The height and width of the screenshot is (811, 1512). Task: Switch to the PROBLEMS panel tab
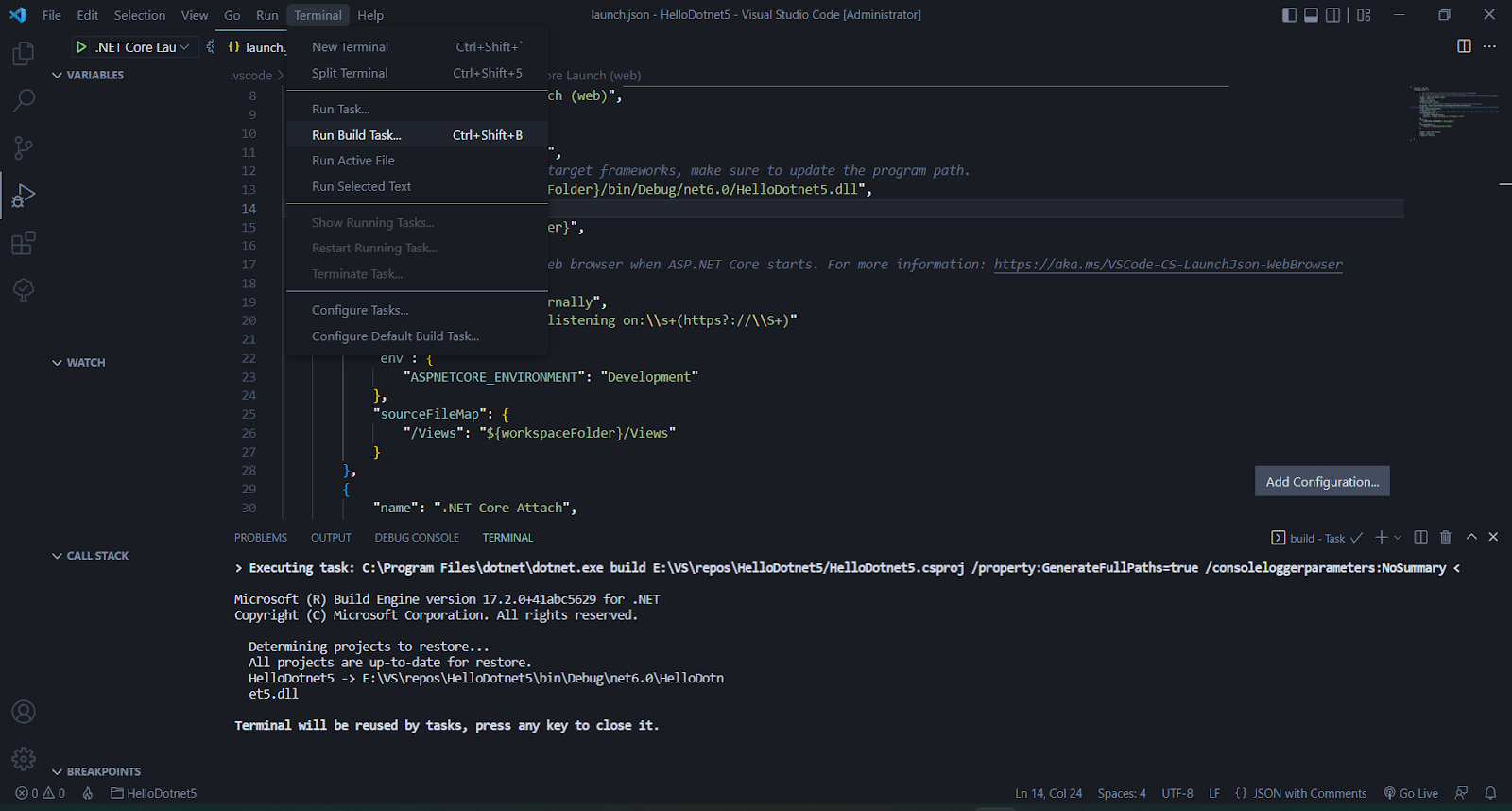point(261,538)
